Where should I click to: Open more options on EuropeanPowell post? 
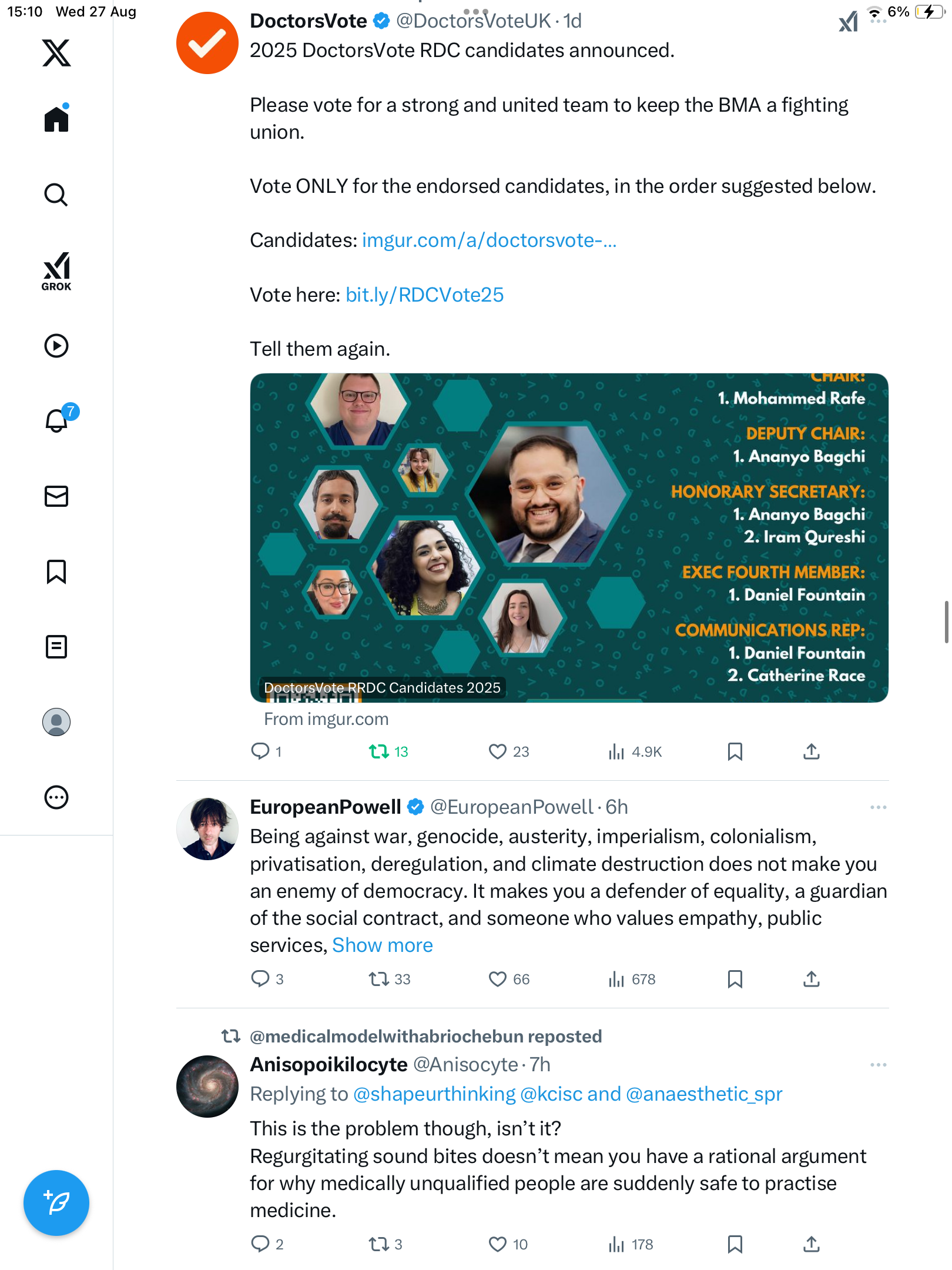[x=878, y=807]
